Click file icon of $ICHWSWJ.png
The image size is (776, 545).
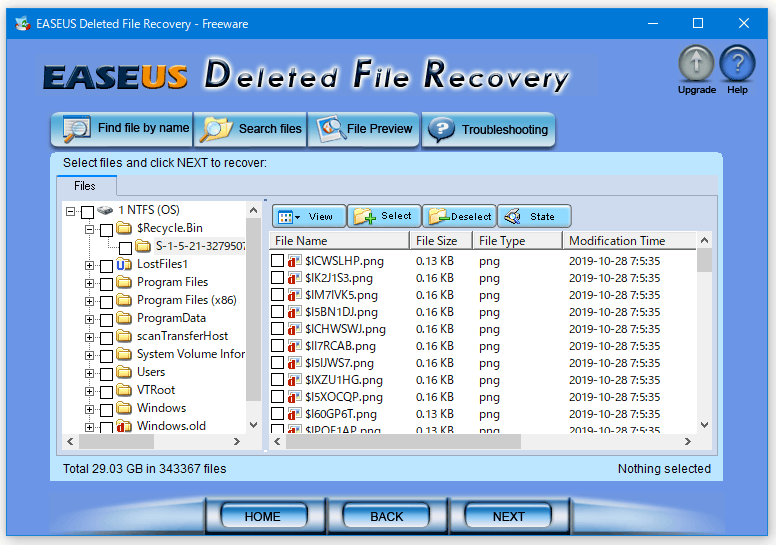(x=295, y=329)
